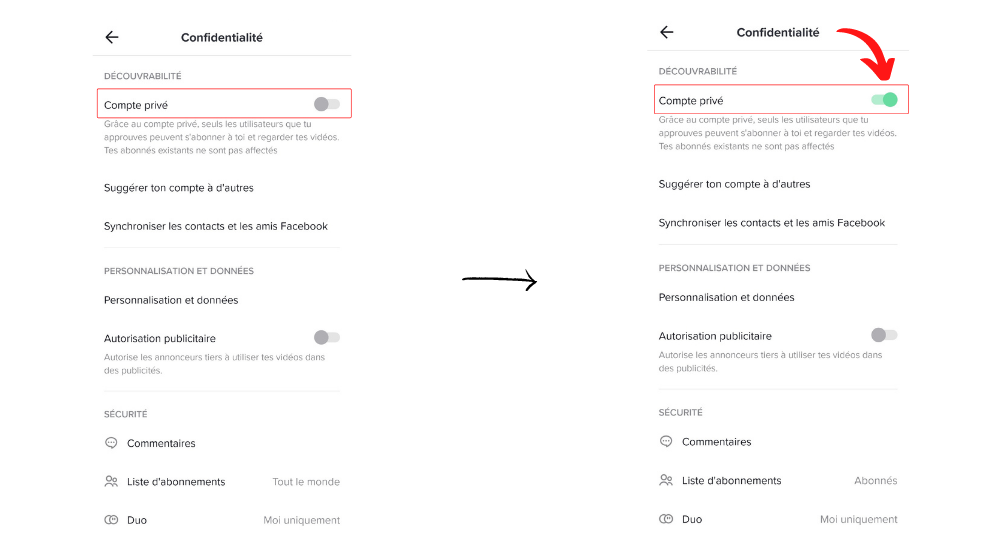1000x560 pixels.
Task: Enable the grey Compte privé toggle on the left
Action: pyautogui.click(x=326, y=104)
